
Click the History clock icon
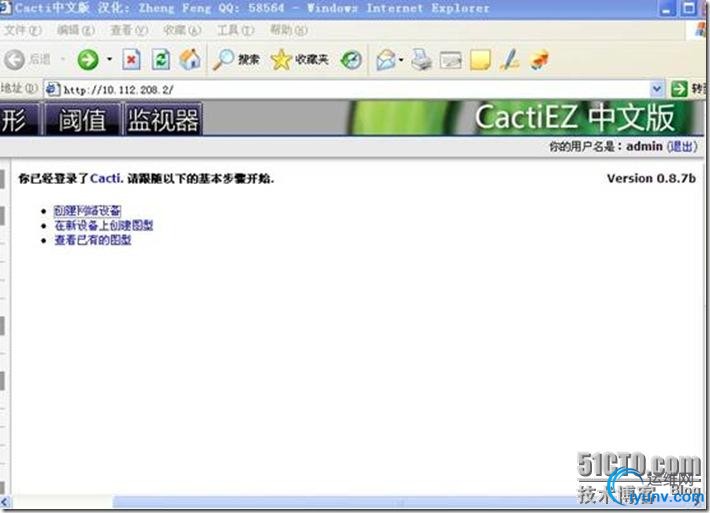point(351,60)
